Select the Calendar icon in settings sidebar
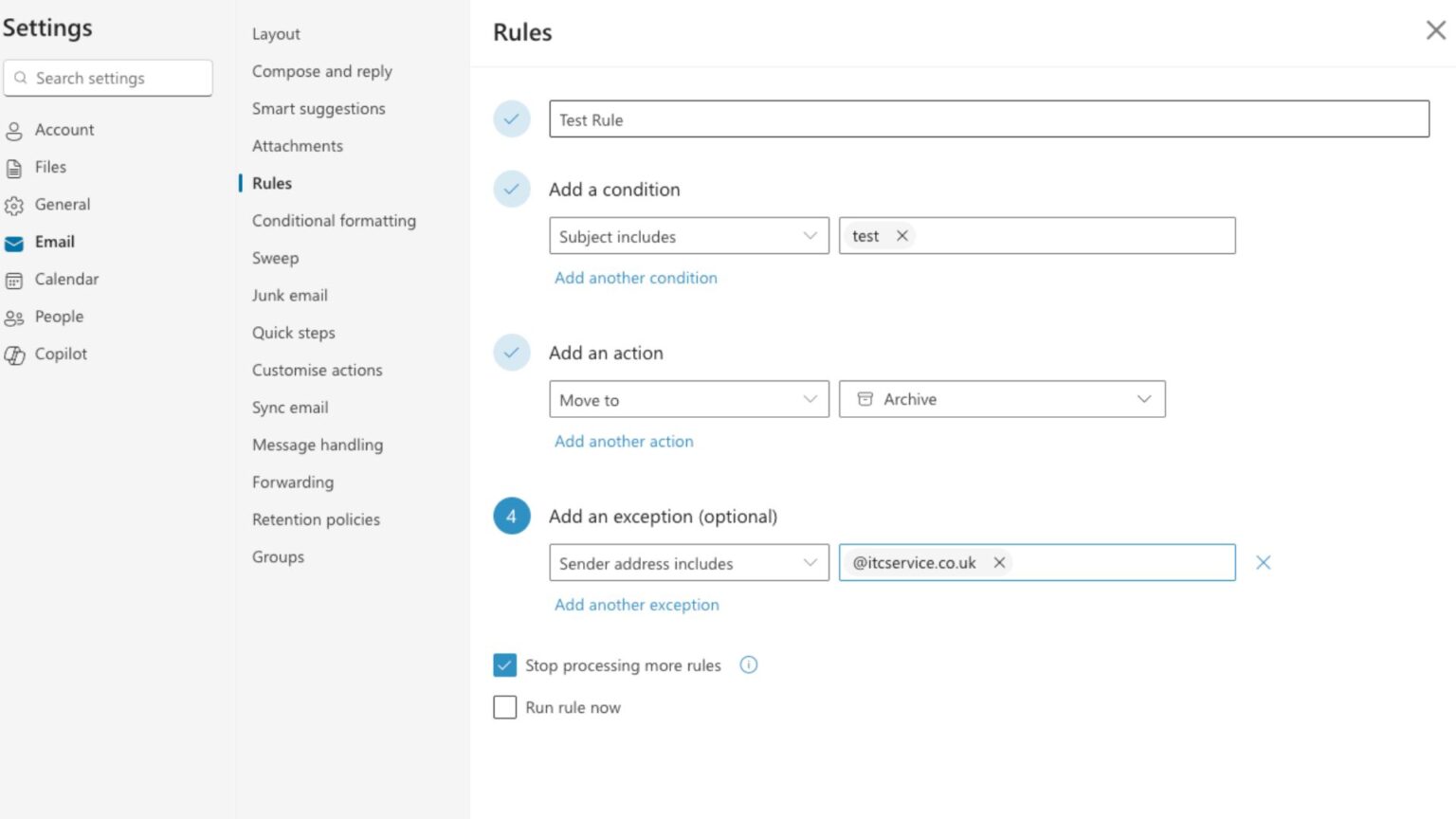 coord(15,280)
